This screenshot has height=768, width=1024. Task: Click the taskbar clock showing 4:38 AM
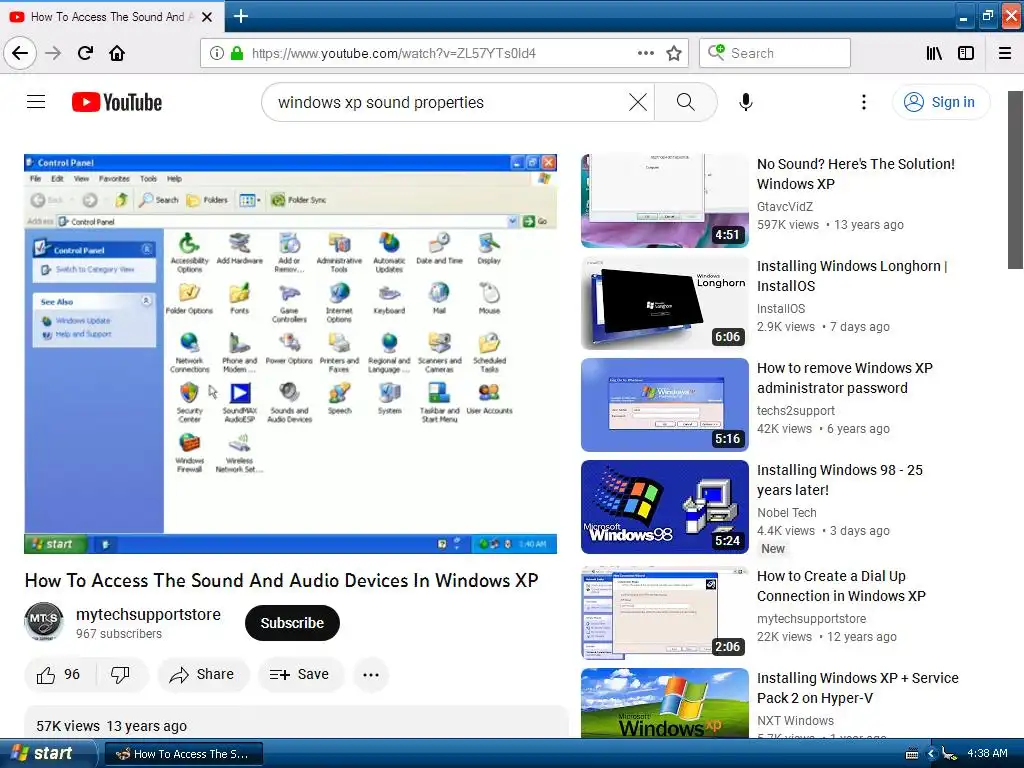(x=987, y=753)
